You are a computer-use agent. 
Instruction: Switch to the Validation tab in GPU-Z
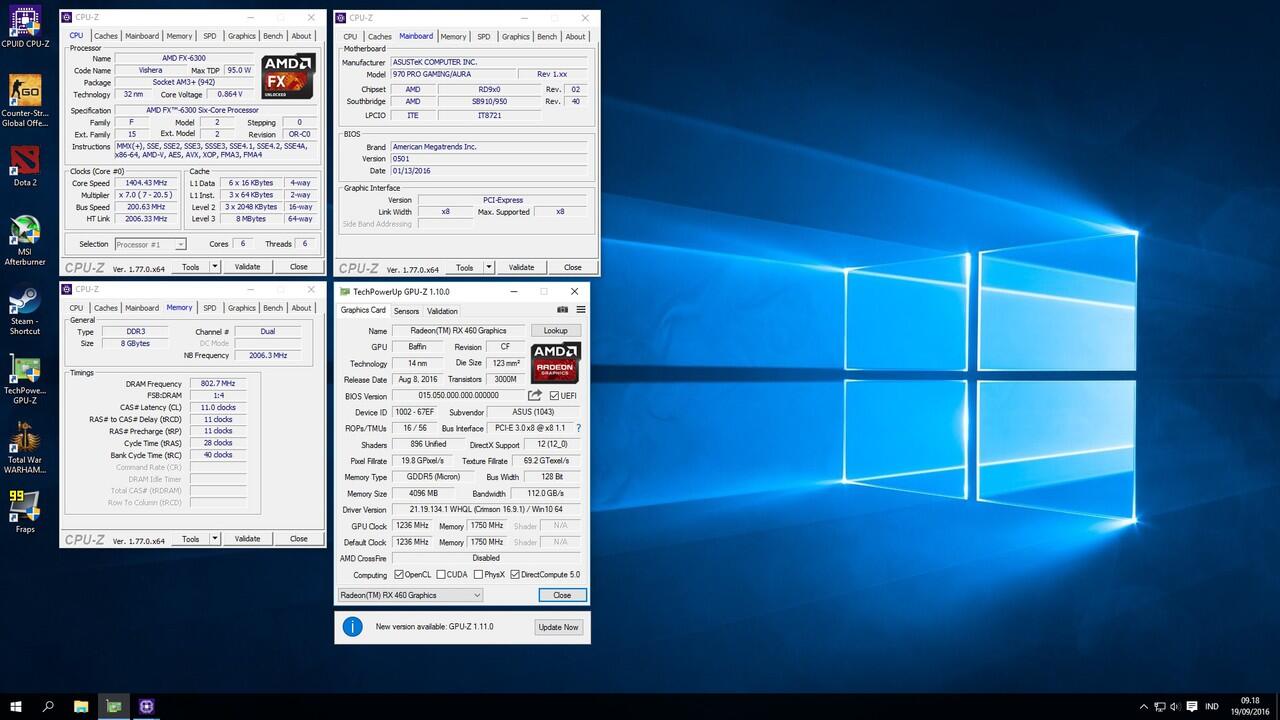coord(443,311)
